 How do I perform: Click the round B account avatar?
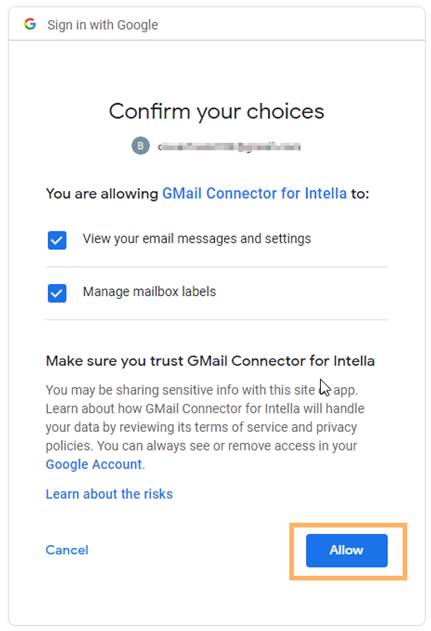tap(140, 146)
